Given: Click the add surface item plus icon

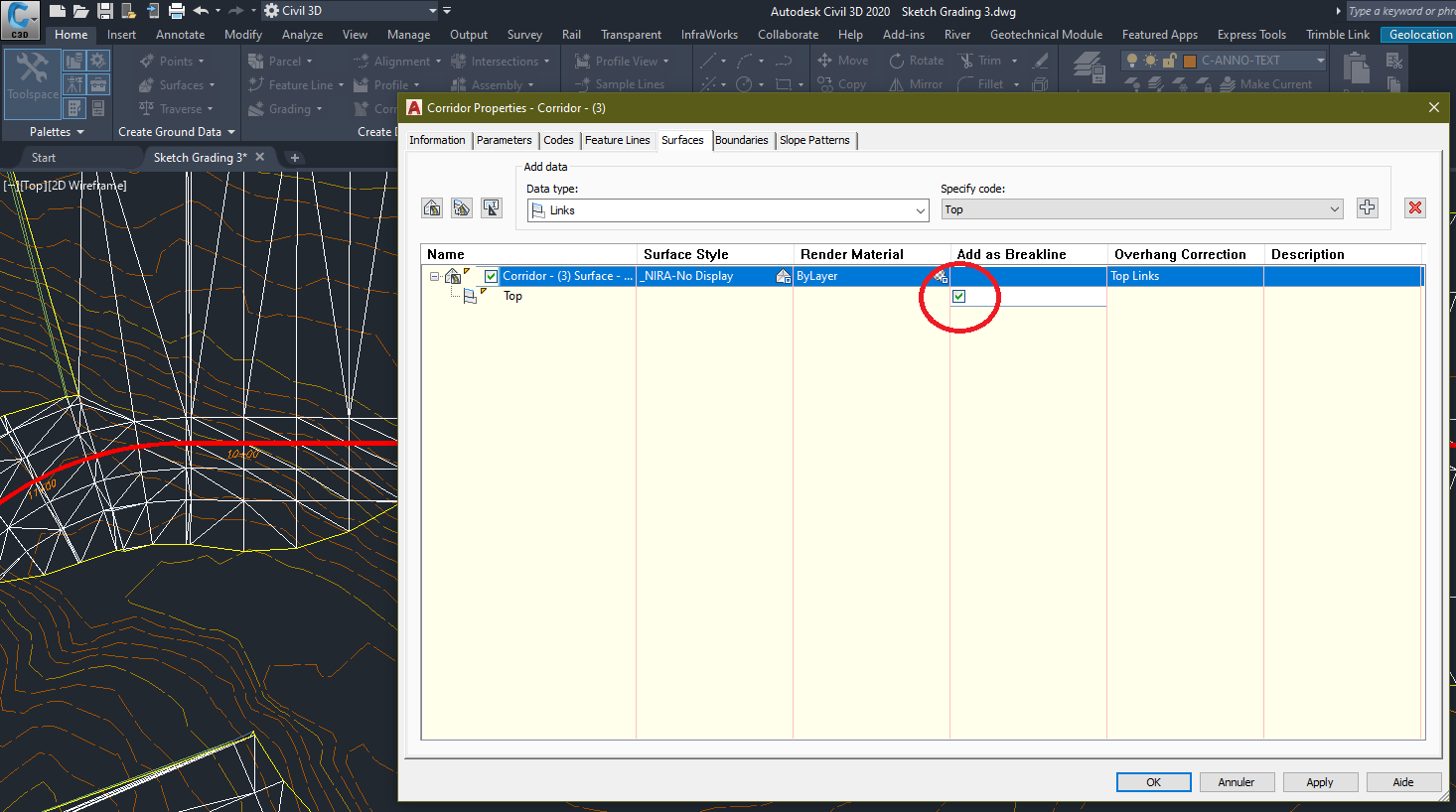Looking at the screenshot, I should point(1367,207).
